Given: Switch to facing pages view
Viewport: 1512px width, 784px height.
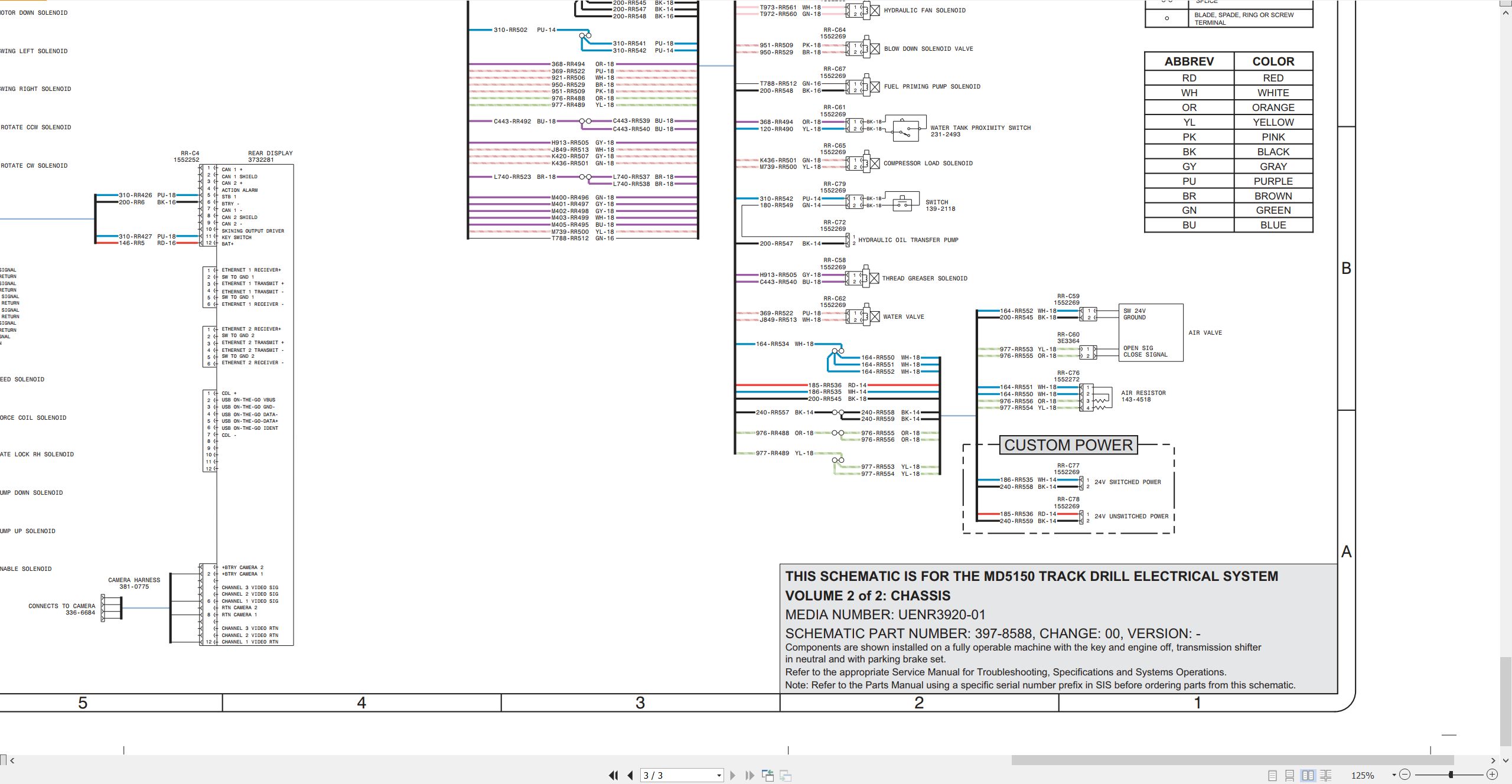Looking at the screenshot, I should point(1308,775).
